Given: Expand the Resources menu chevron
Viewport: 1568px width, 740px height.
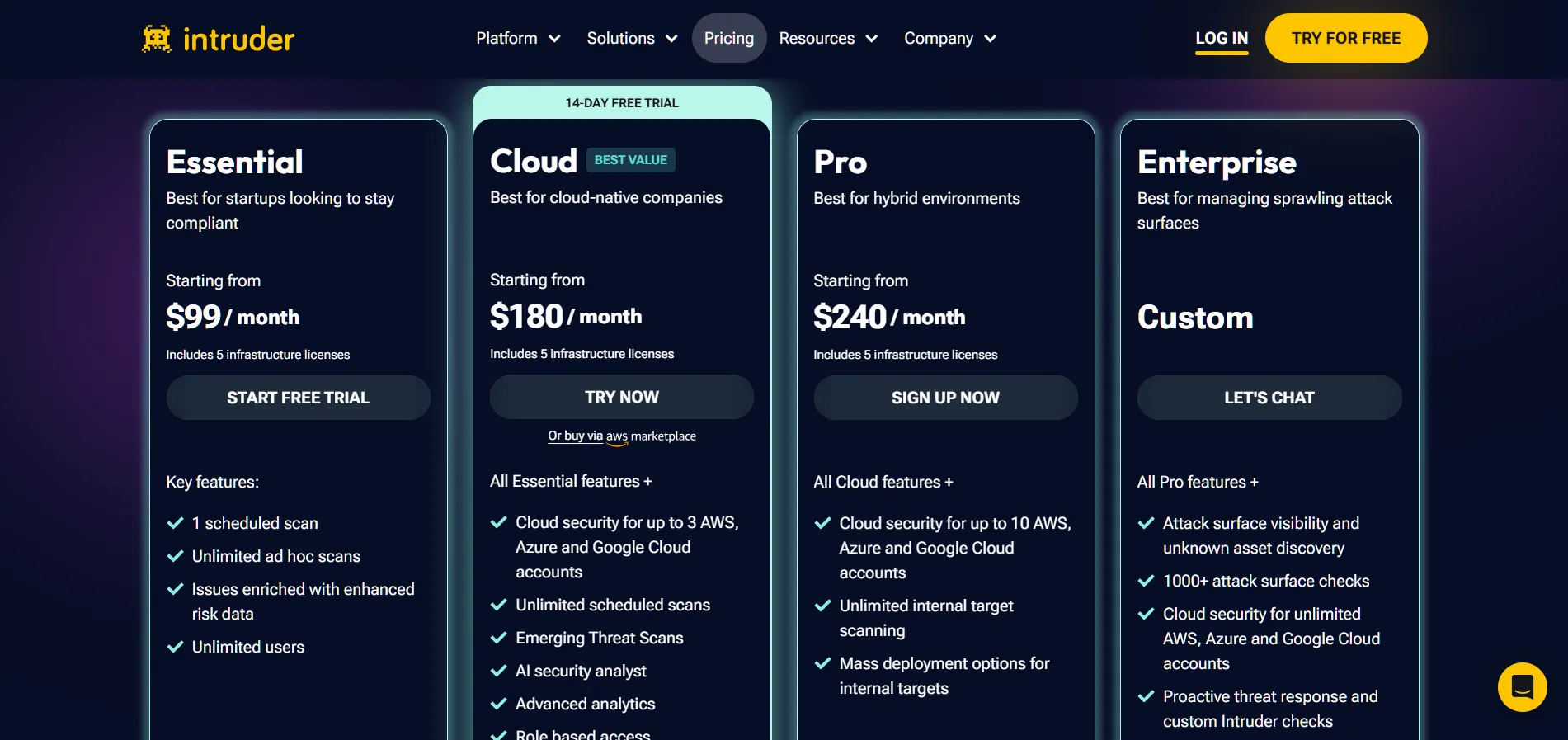Looking at the screenshot, I should point(871,39).
